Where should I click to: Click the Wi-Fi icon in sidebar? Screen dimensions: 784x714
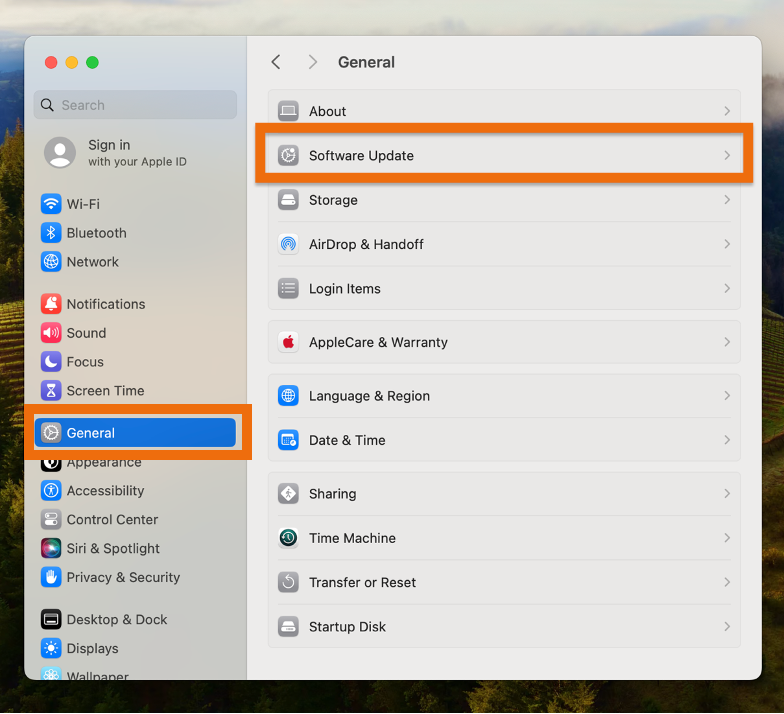tap(51, 204)
